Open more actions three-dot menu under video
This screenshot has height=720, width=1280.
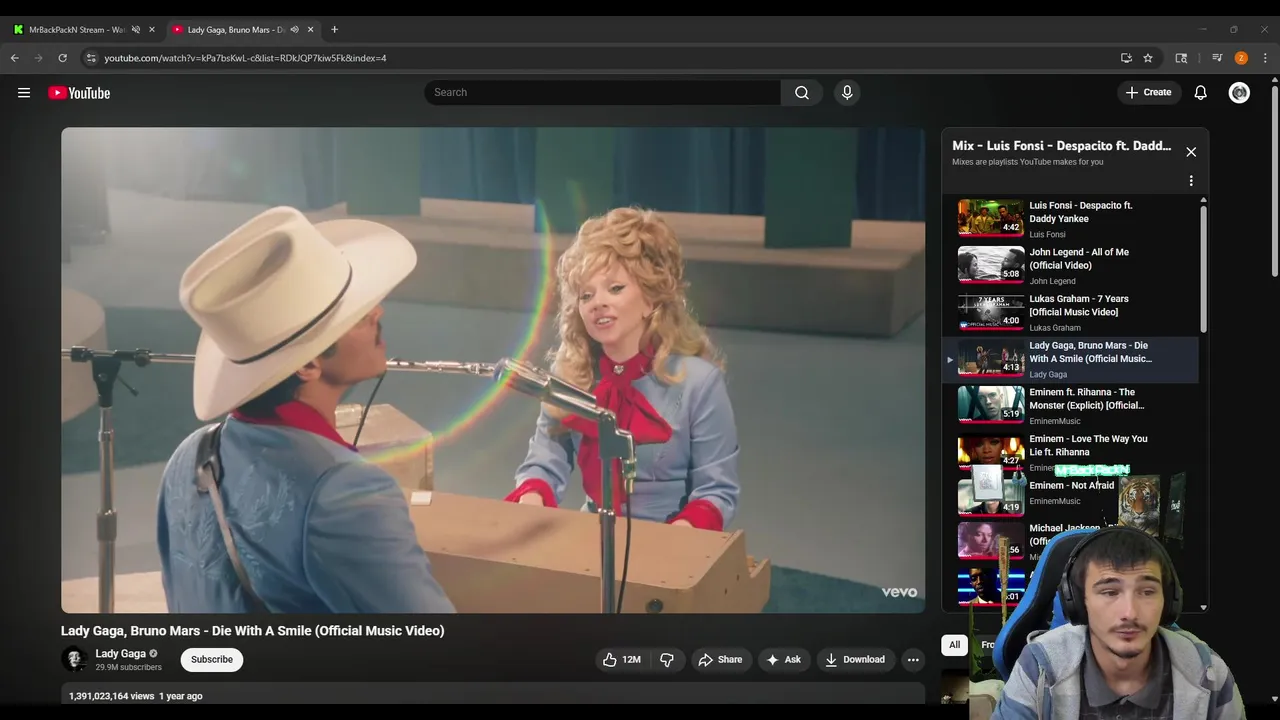coord(912,659)
